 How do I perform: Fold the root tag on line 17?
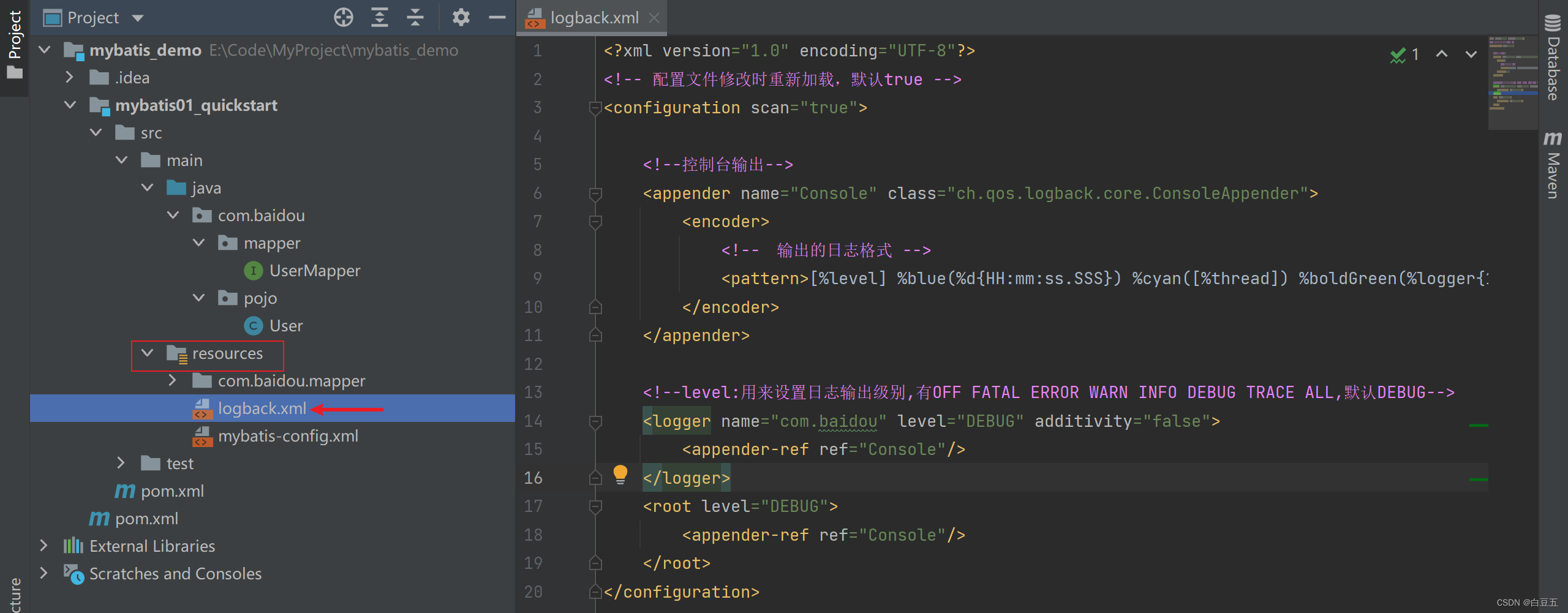click(595, 507)
